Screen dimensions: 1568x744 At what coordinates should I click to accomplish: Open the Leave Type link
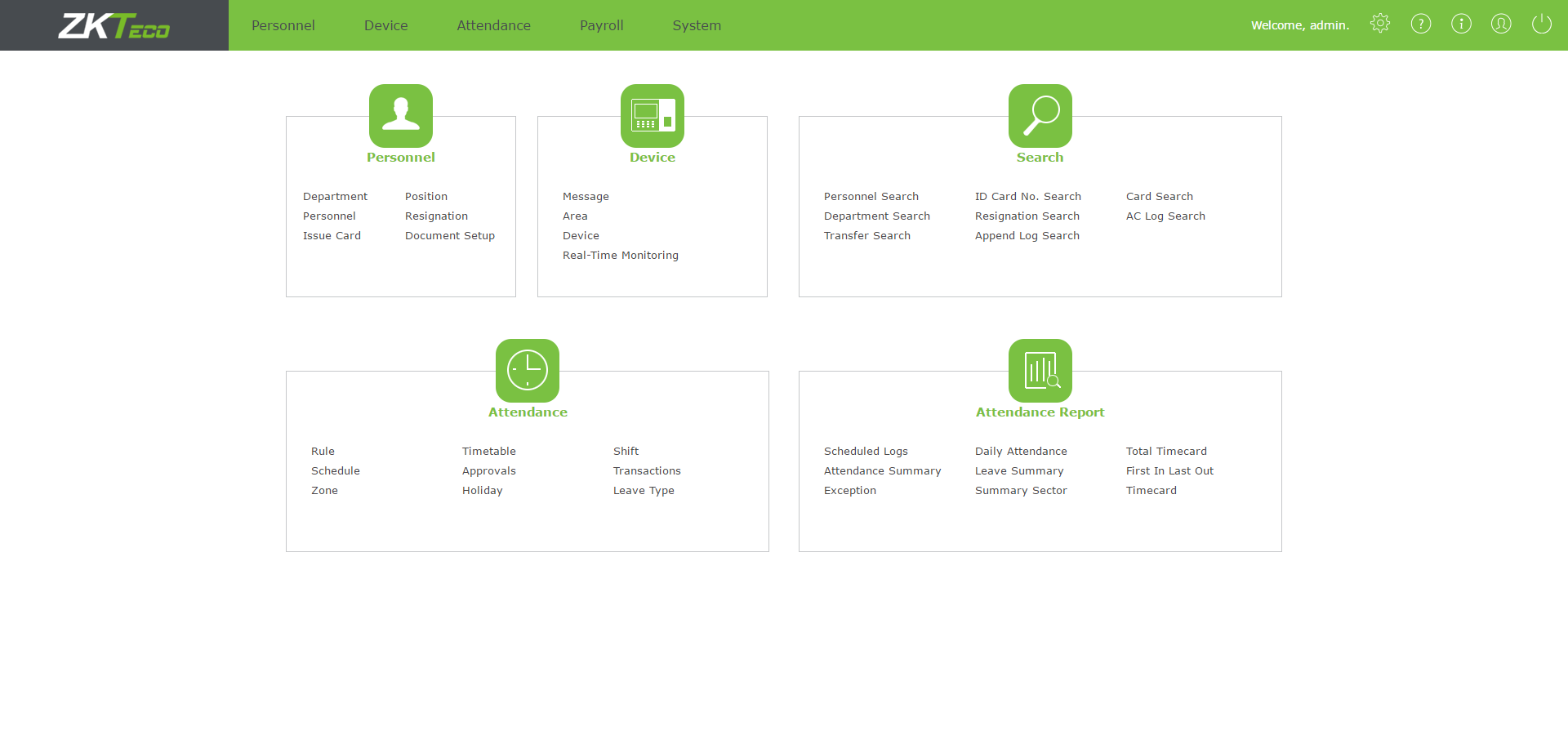[x=643, y=491]
